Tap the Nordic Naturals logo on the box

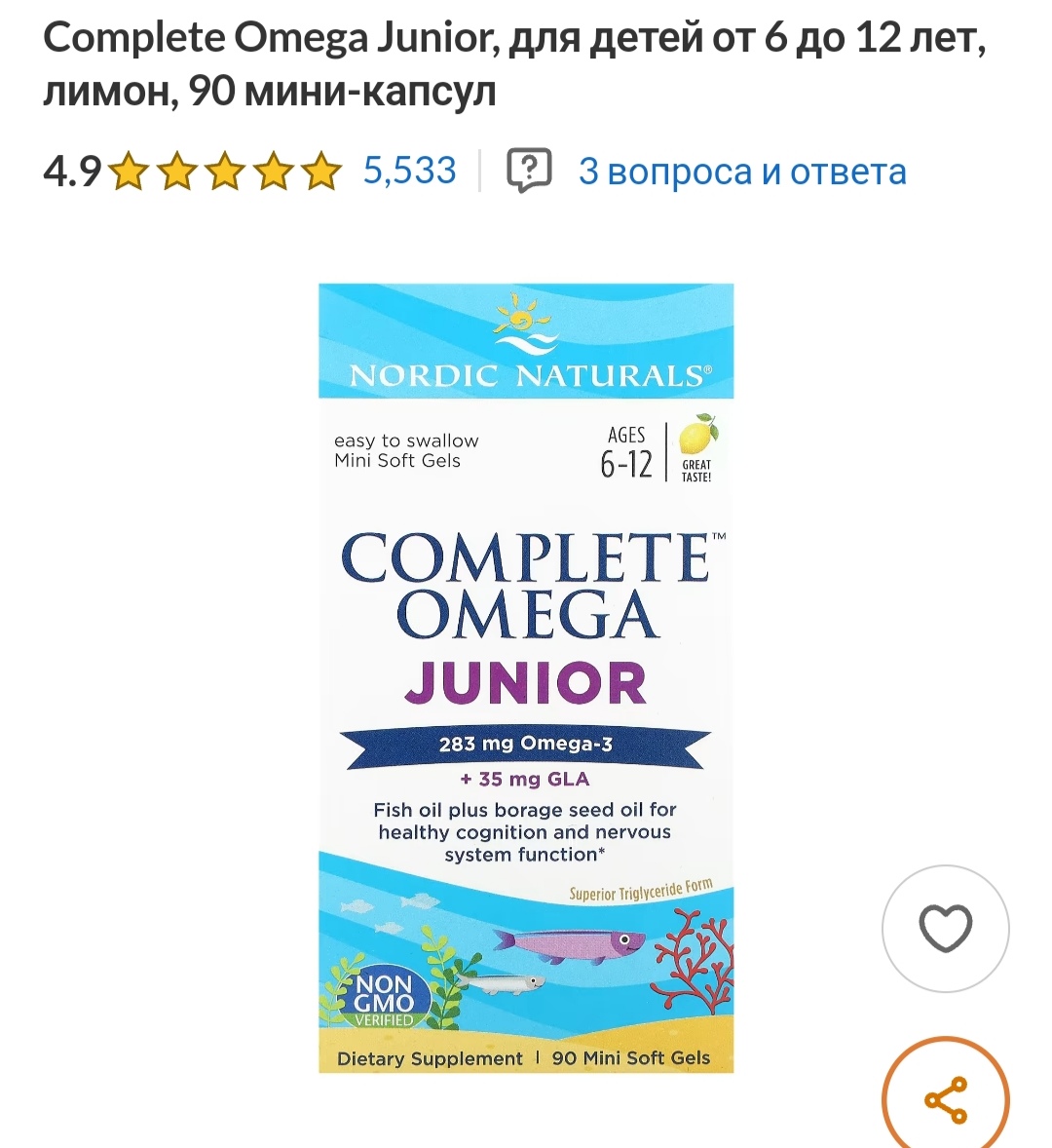pyautogui.click(x=526, y=341)
